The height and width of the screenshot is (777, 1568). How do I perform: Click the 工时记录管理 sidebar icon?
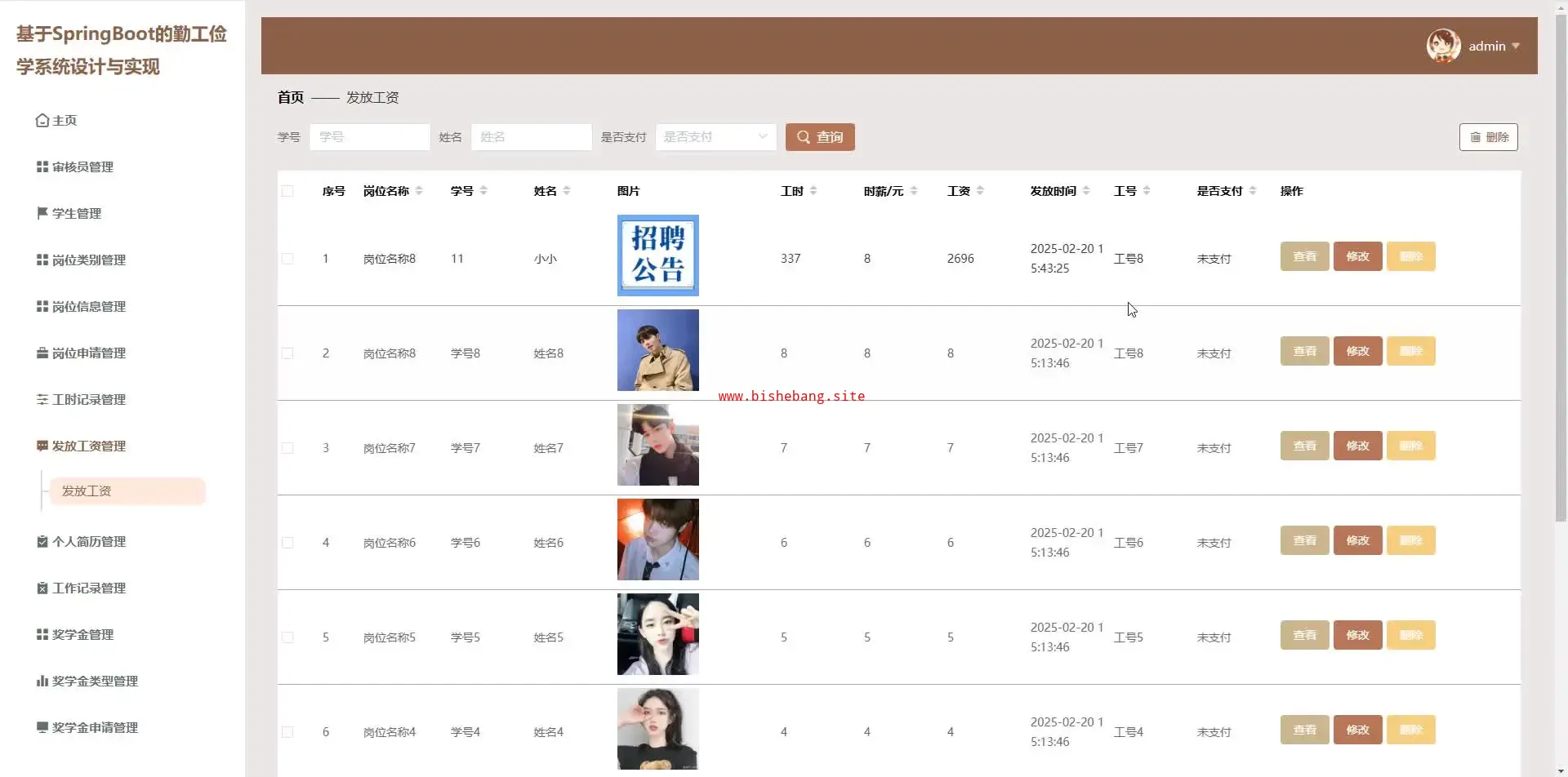click(x=42, y=400)
